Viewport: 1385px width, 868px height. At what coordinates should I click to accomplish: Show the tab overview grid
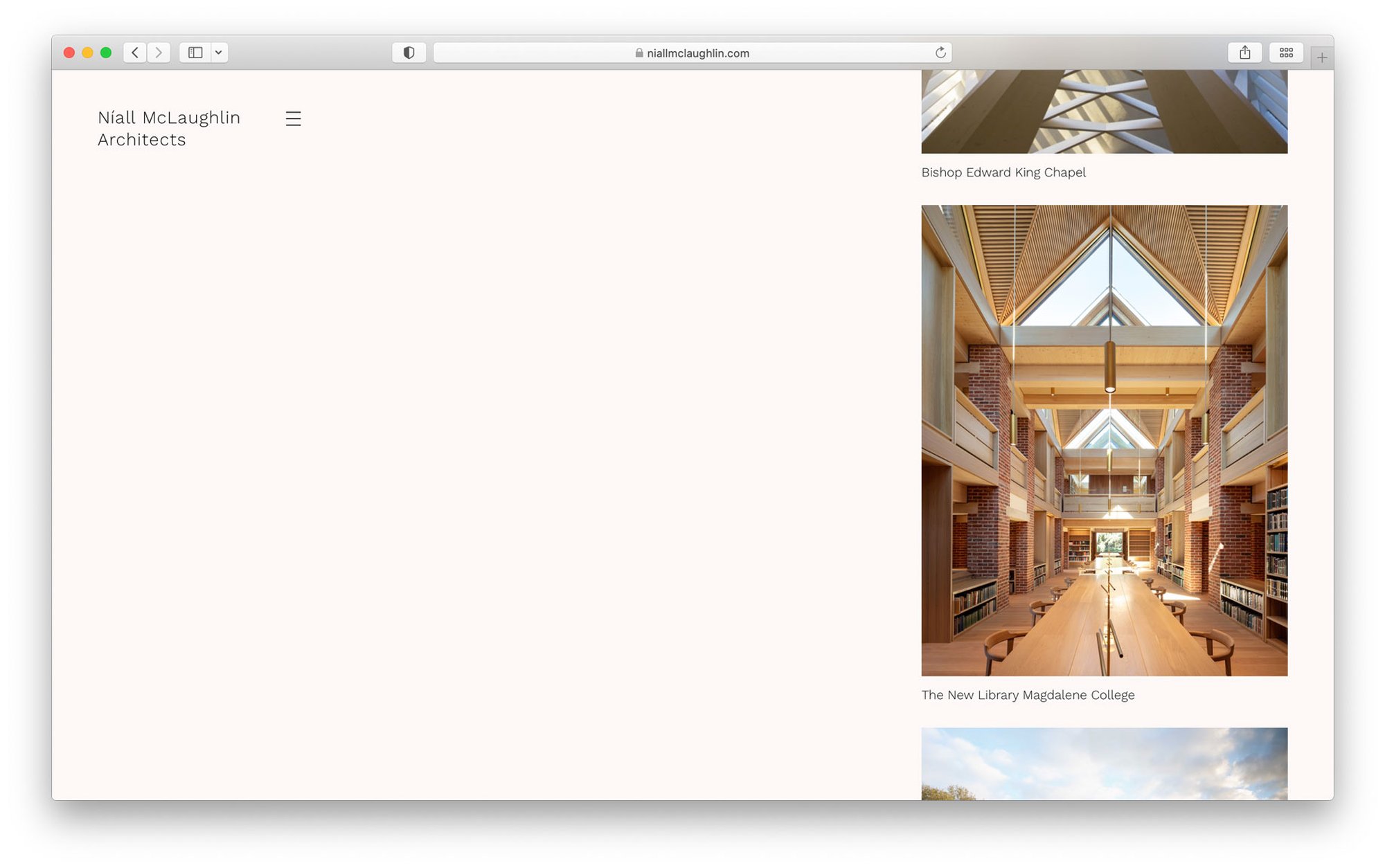[1286, 53]
